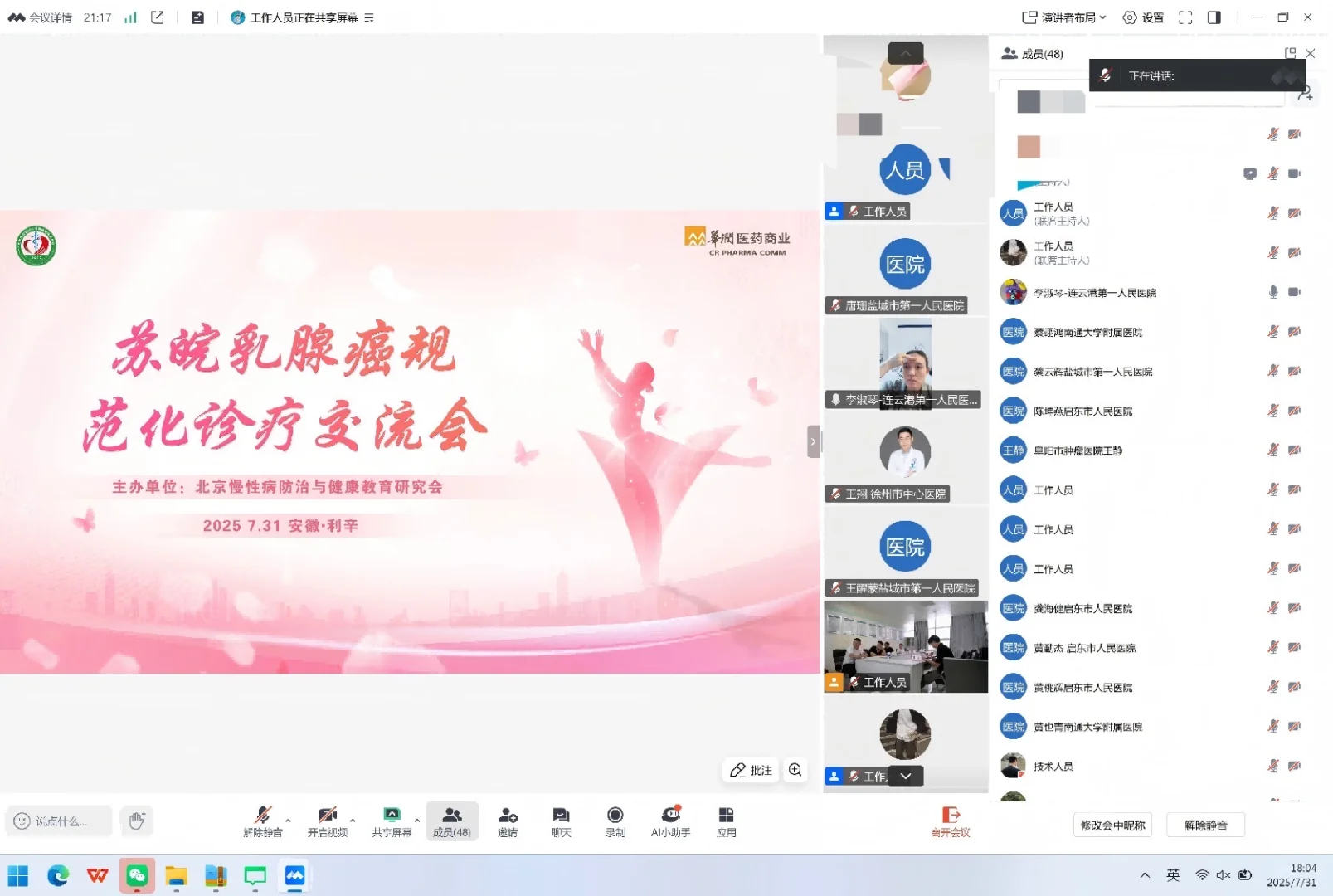Open Microsoft Edge from the taskbar
Image resolution: width=1333 pixels, height=896 pixels.
[57, 875]
